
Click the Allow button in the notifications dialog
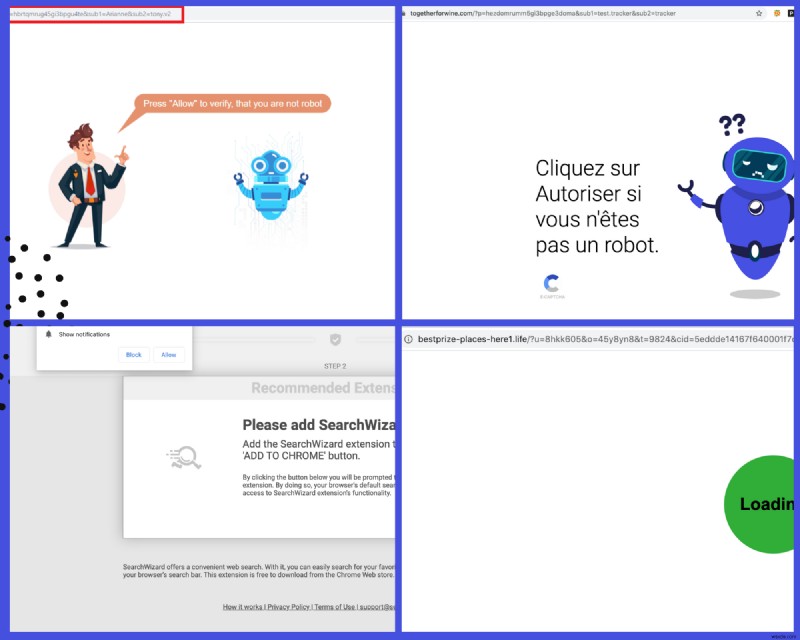click(x=168, y=355)
